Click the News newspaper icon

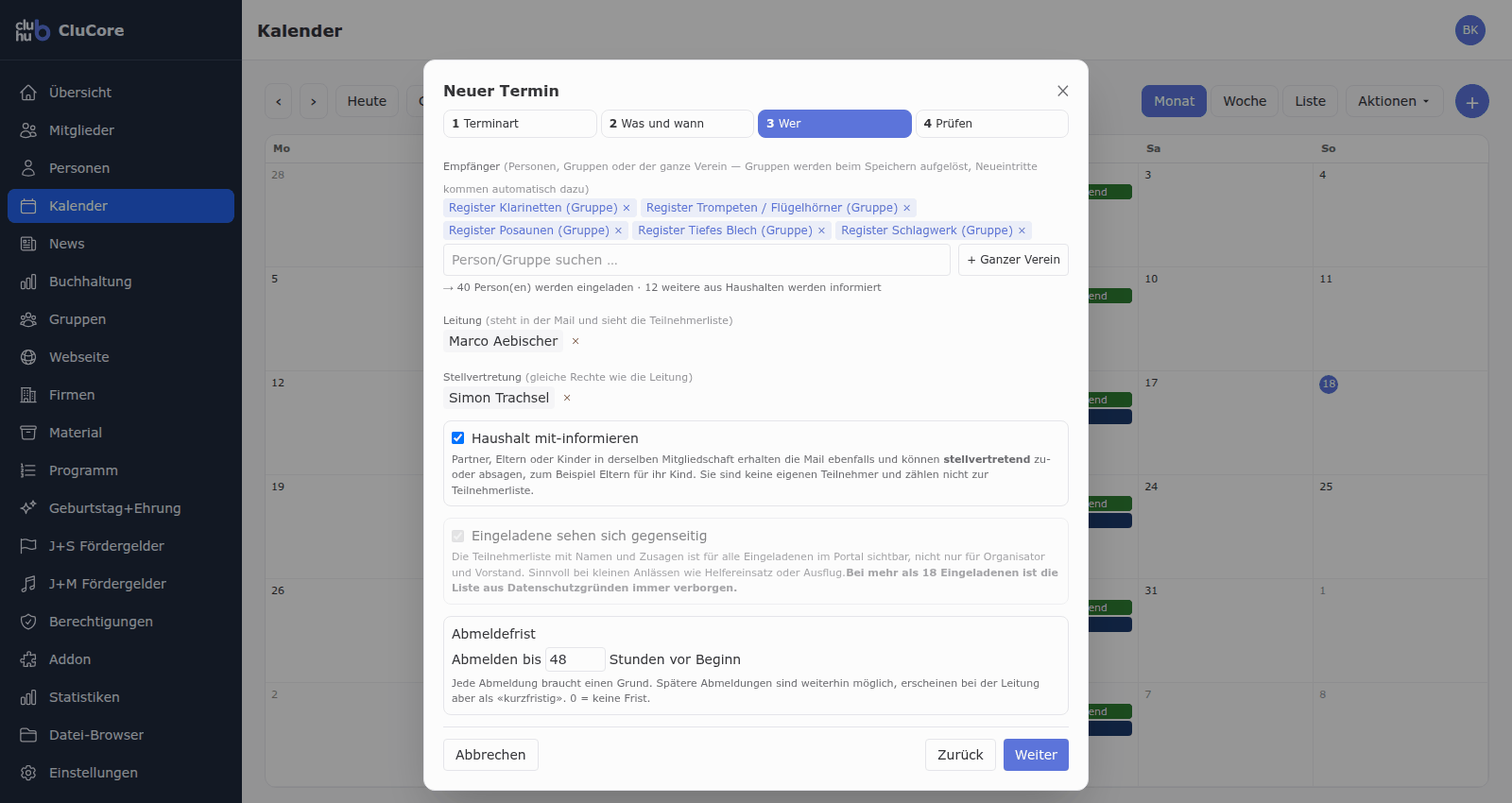tap(28, 244)
